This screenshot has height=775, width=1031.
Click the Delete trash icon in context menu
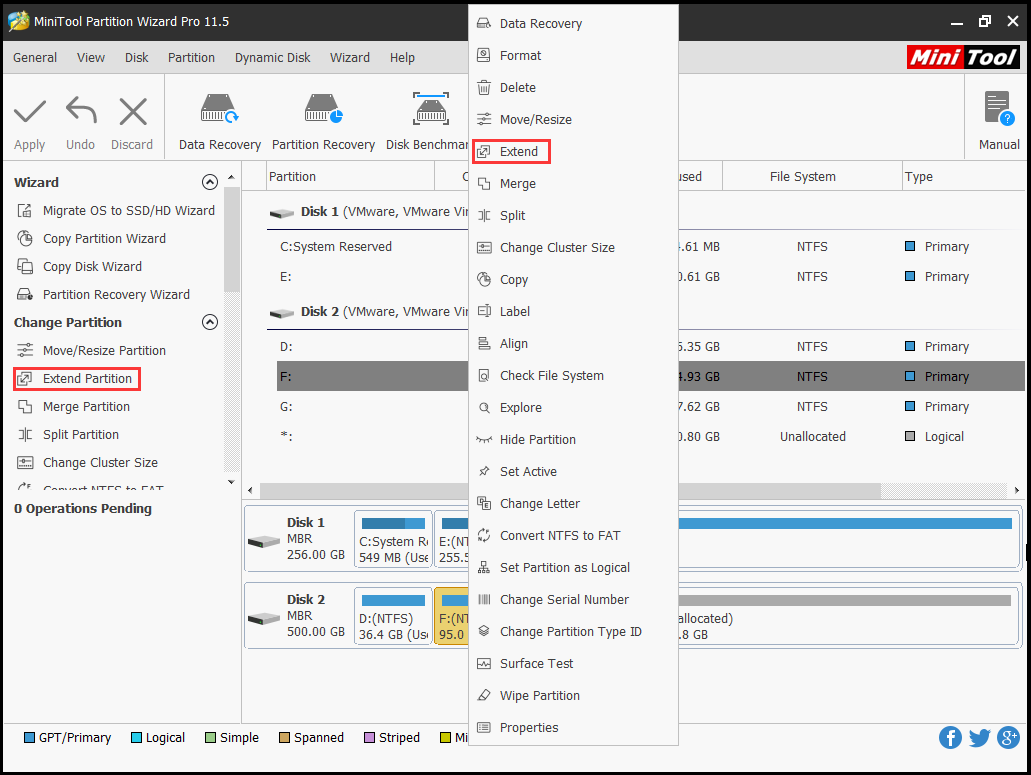(484, 87)
